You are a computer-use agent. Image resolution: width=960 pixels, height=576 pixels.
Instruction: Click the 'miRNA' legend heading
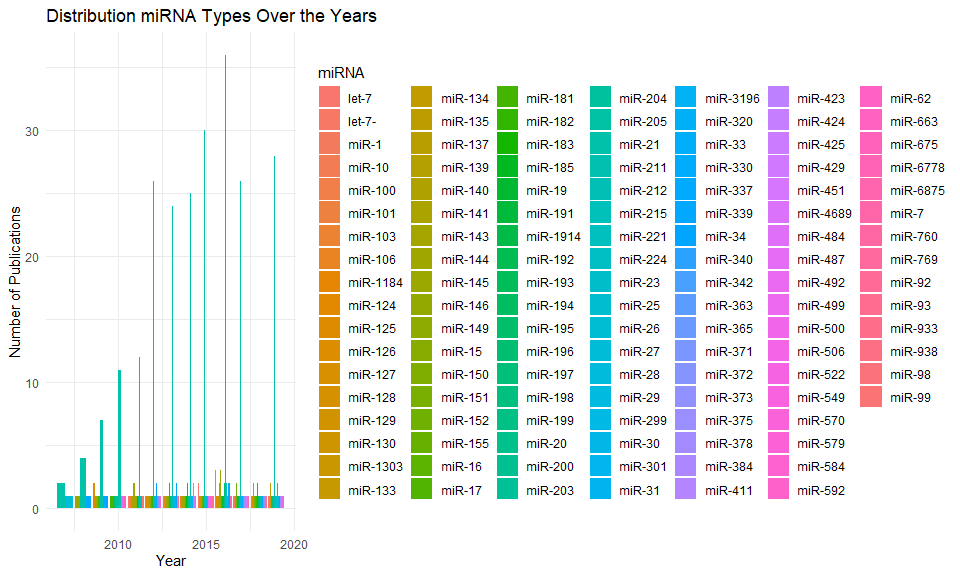coord(341,73)
